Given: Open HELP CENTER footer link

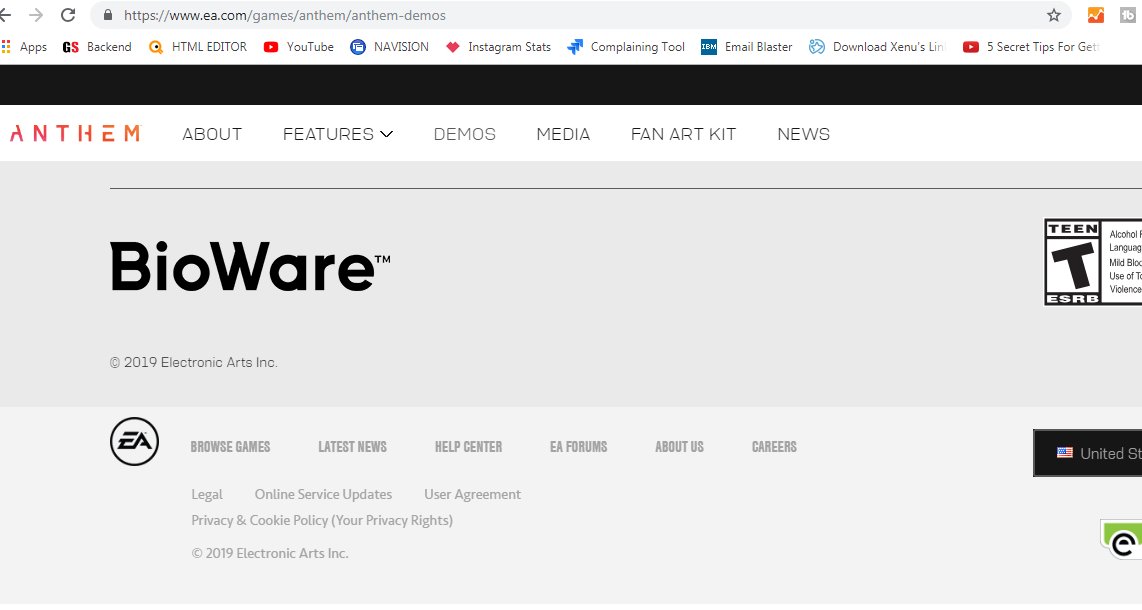Looking at the screenshot, I should tap(468, 447).
